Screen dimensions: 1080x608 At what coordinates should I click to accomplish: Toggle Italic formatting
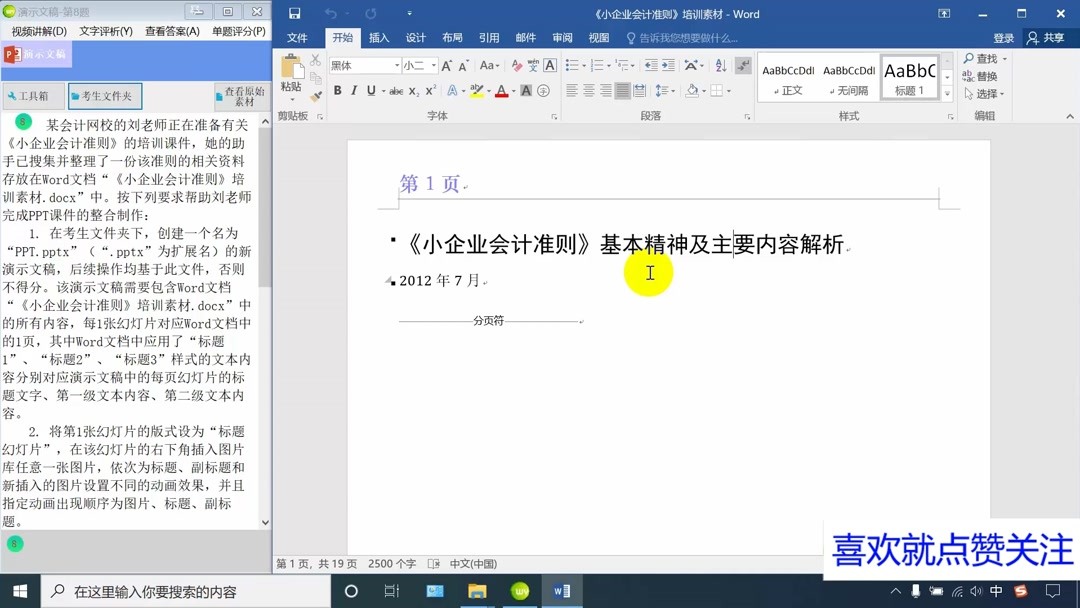tap(354, 90)
